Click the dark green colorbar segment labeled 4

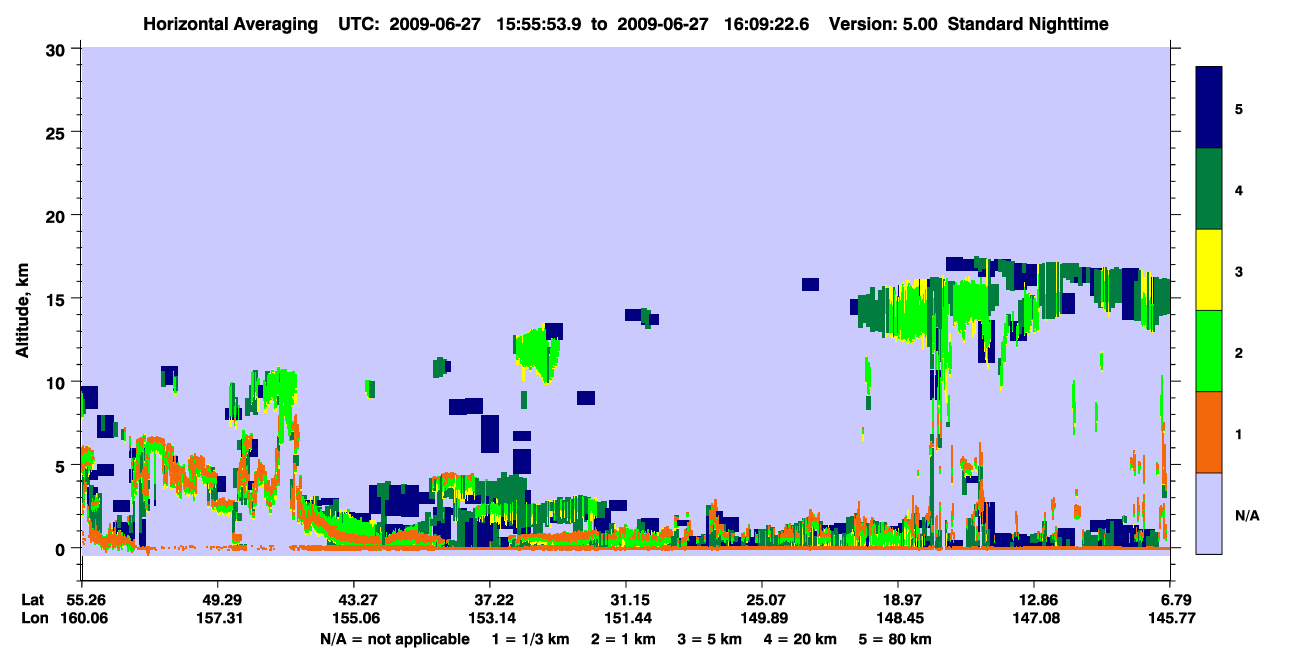click(1209, 189)
